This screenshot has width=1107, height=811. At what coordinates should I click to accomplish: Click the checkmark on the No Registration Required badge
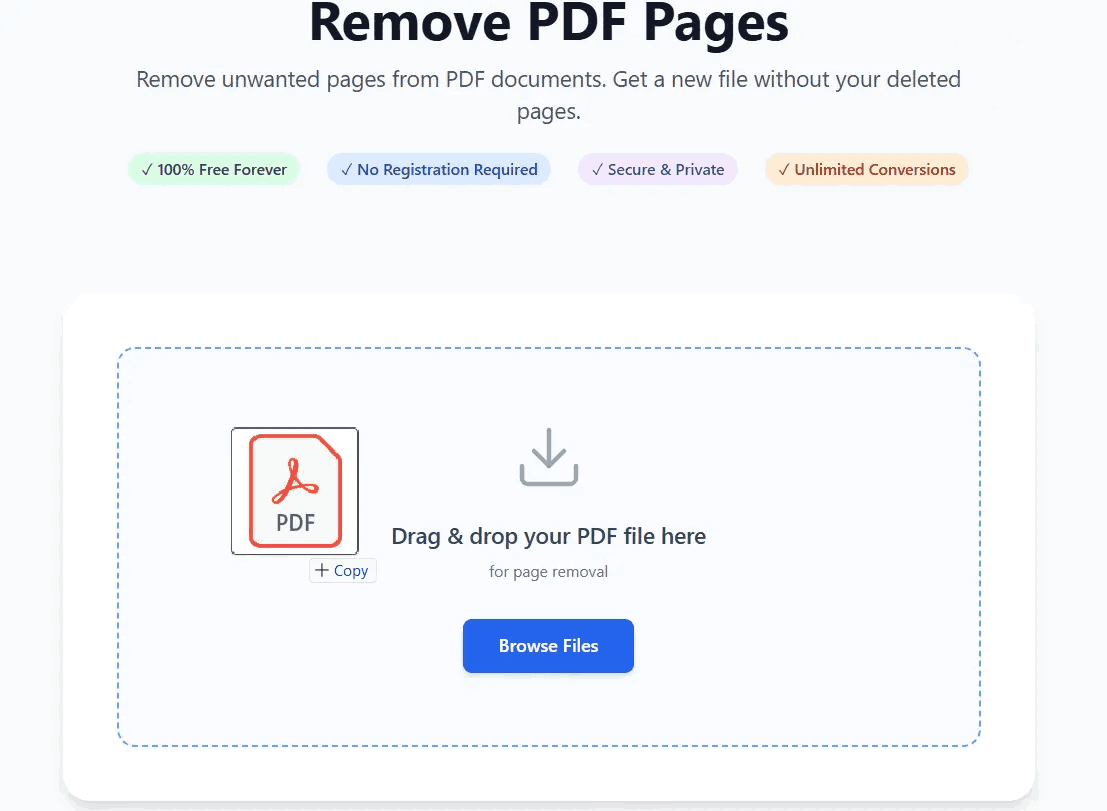coord(348,169)
